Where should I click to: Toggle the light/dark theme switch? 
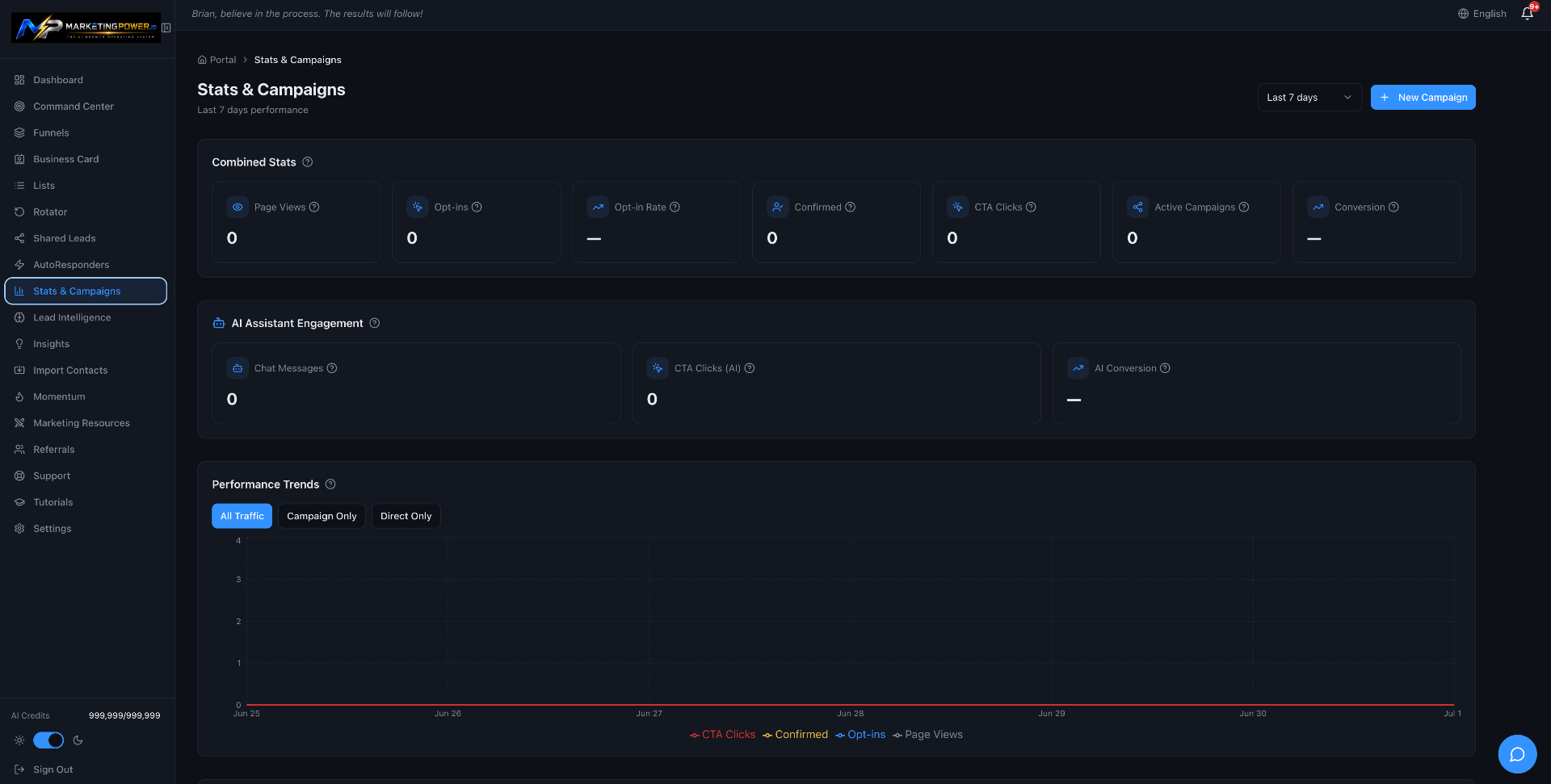[48, 740]
